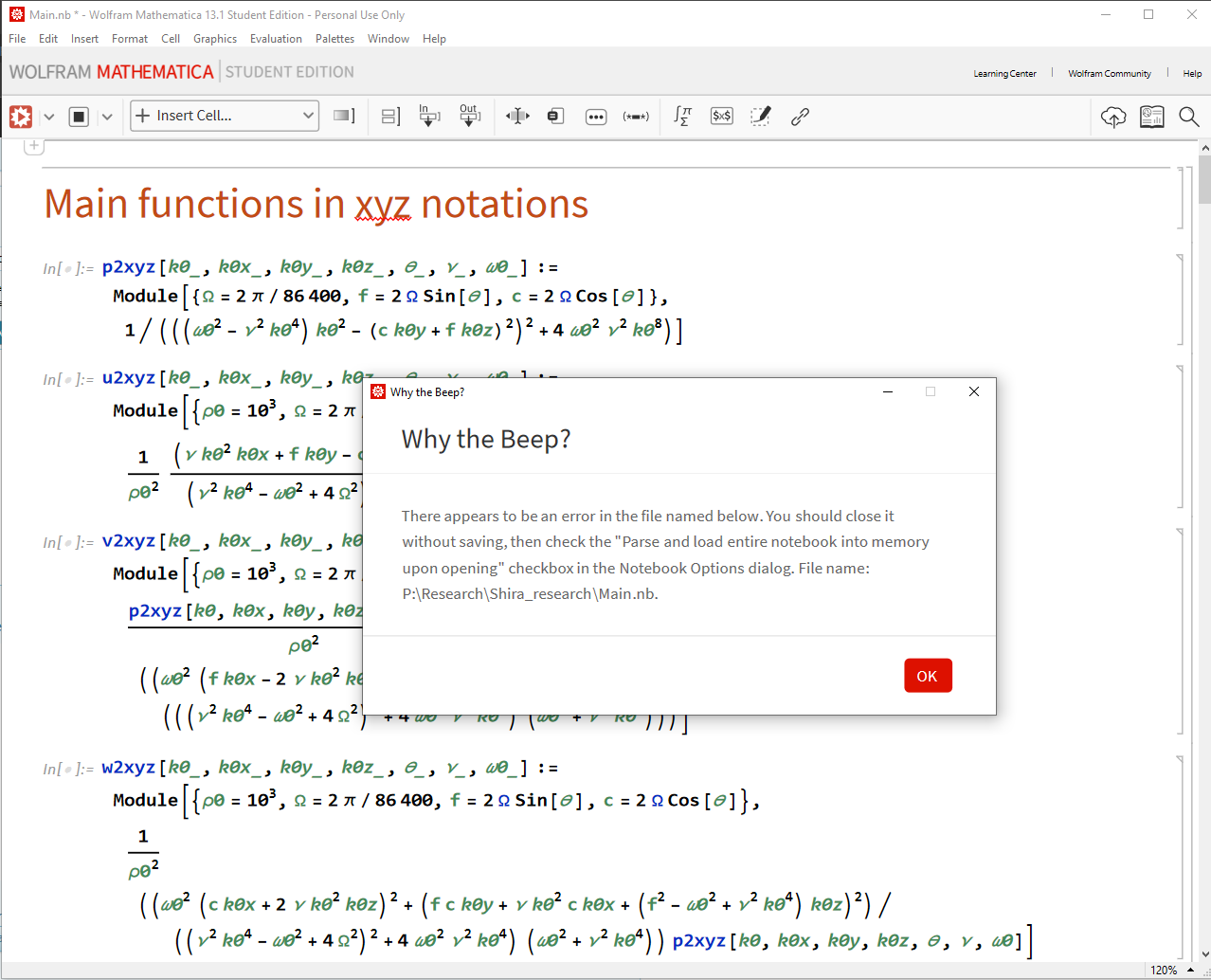This screenshot has width=1211, height=980.
Task: Click the Mathematica icon in dialog title bar
Action: click(378, 391)
